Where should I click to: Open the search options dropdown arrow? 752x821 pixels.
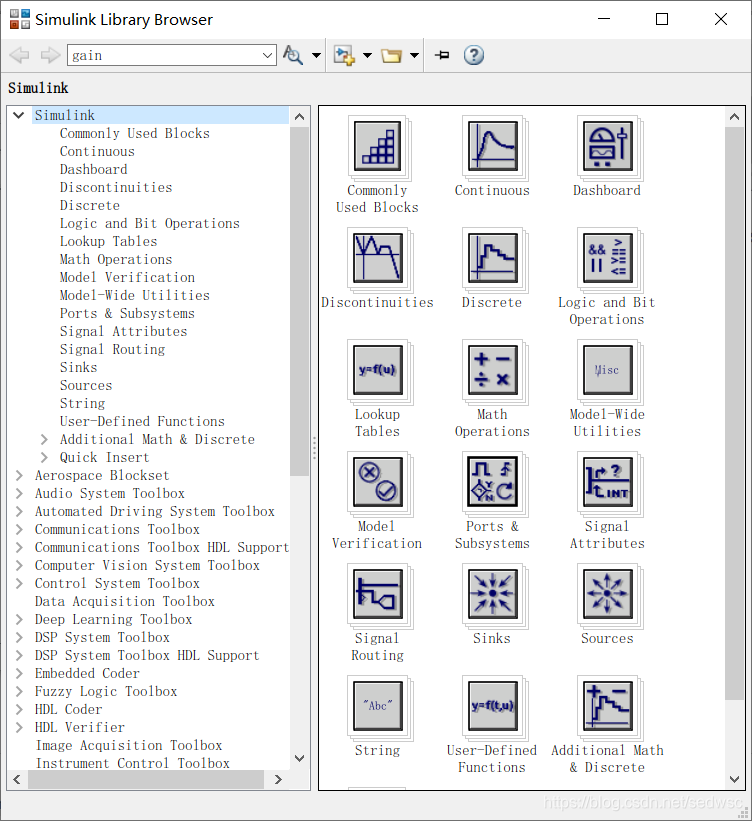tap(316, 55)
